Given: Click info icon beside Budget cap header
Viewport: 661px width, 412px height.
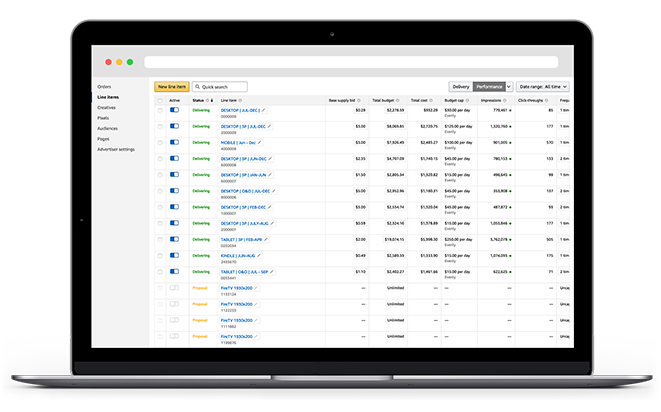Looking at the screenshot, I should click(x=467, y=100).
